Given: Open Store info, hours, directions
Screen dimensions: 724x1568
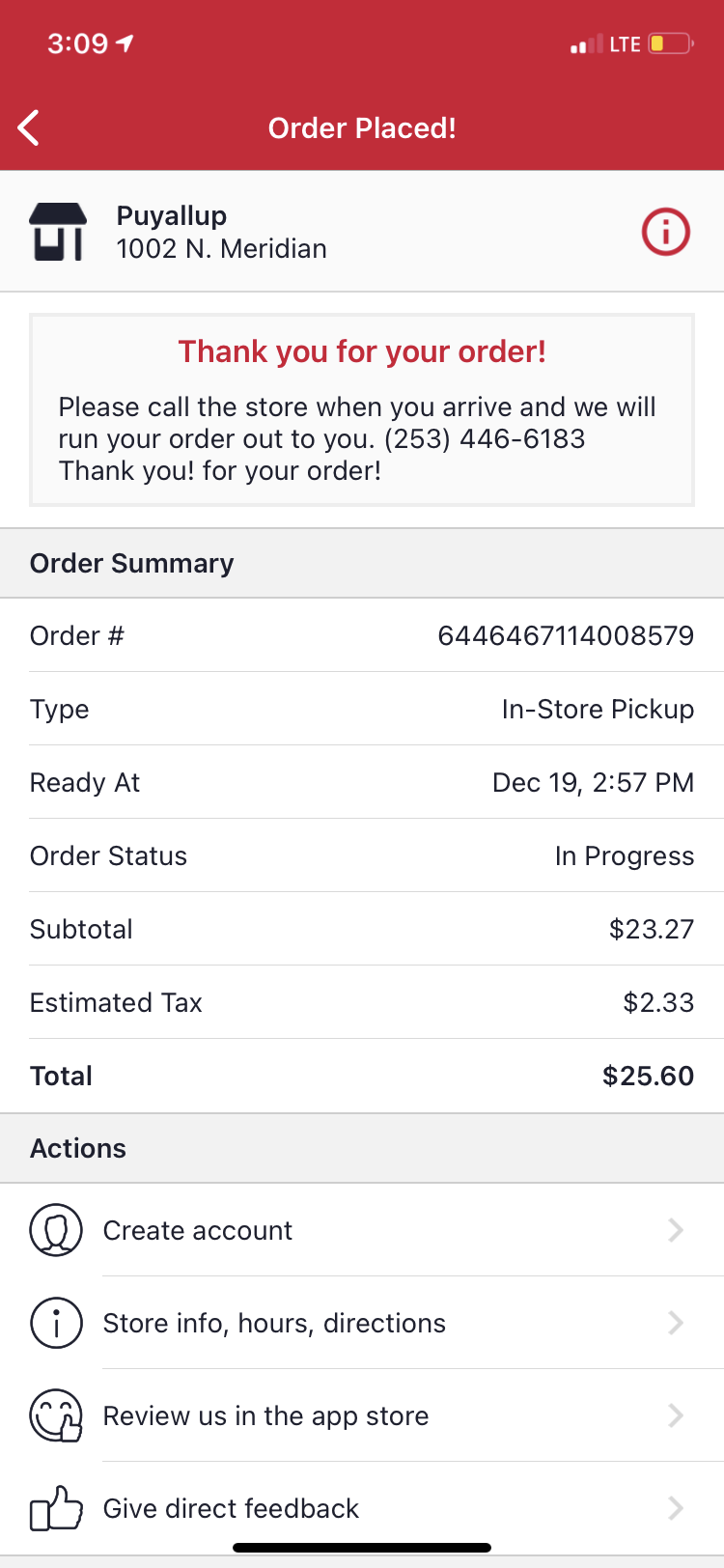Looking at the screenshot, I should pos(274,1323).
